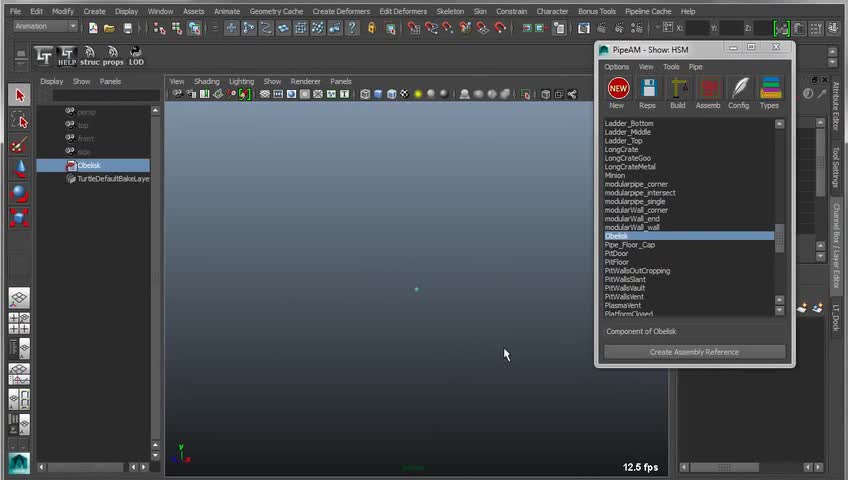Open the Attribute Editor side tab

[x=836, y=106]
